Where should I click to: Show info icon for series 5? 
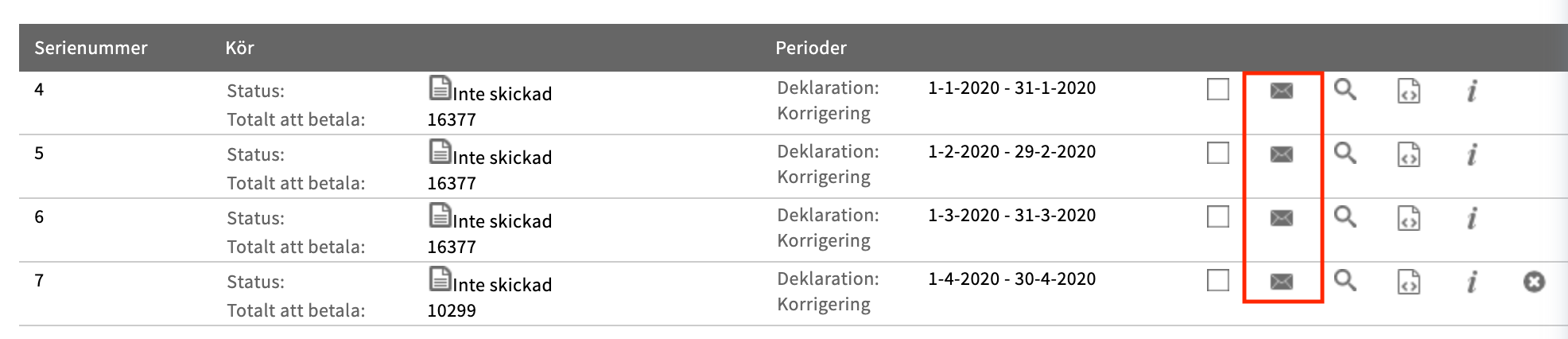click(x=1472, y=154)
